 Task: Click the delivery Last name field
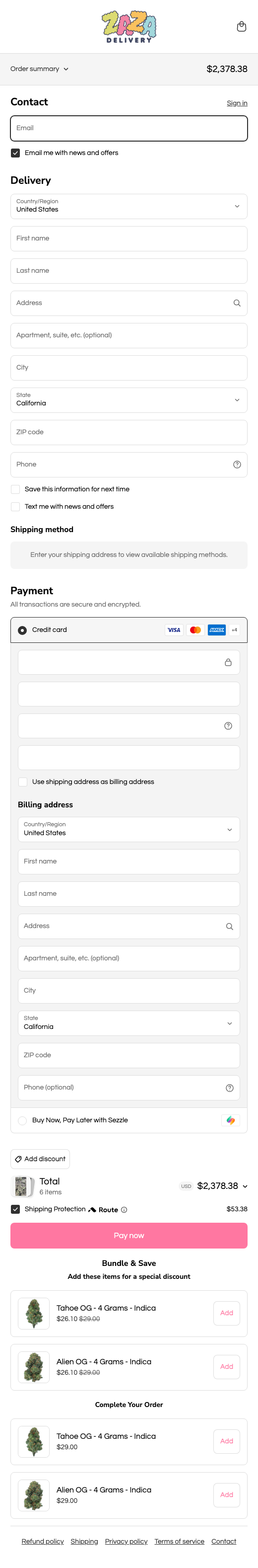click(129, 271)
